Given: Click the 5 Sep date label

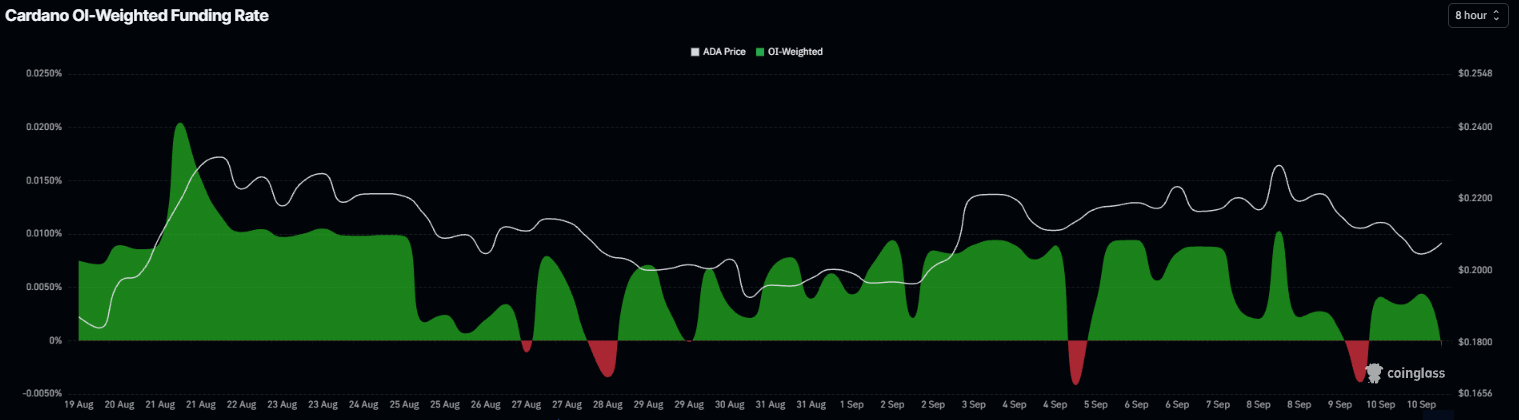Looking at the screenshot, I should pos(1096,405).
